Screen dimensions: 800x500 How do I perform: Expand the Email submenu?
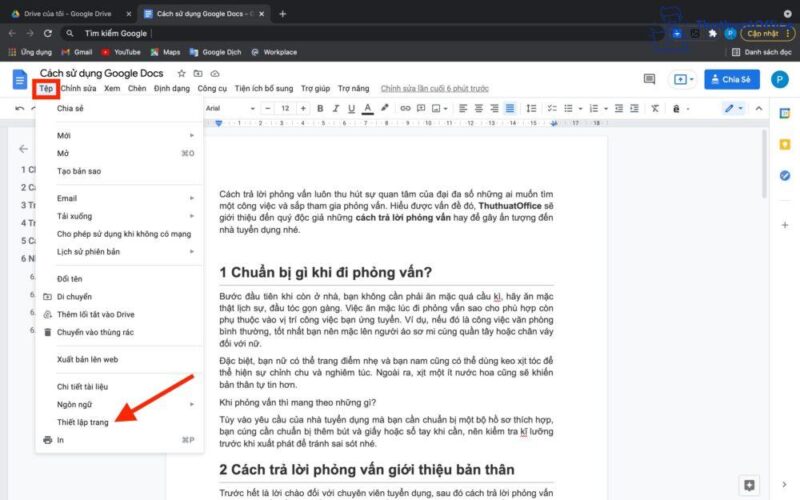119,198
